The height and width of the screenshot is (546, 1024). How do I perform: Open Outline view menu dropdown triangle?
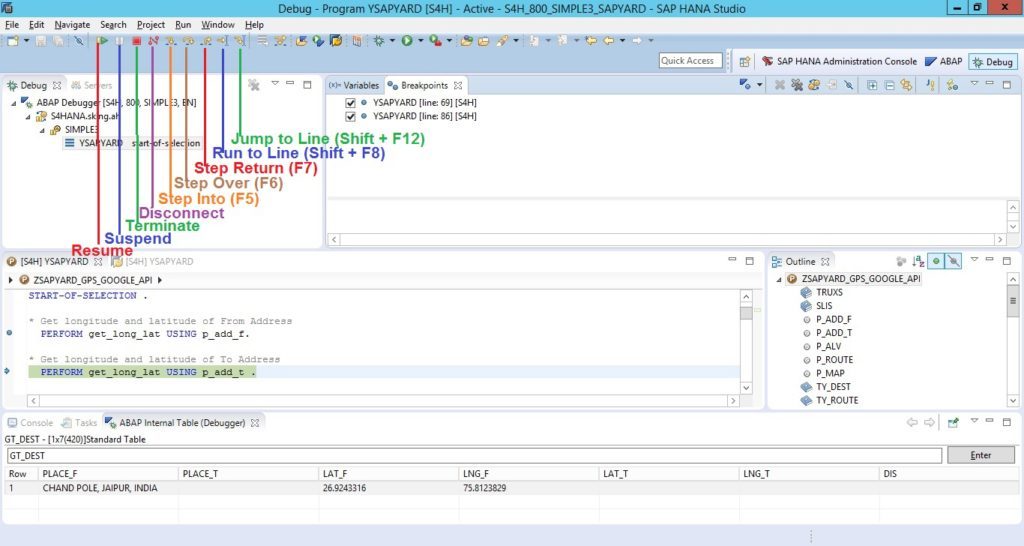(974, 259)
